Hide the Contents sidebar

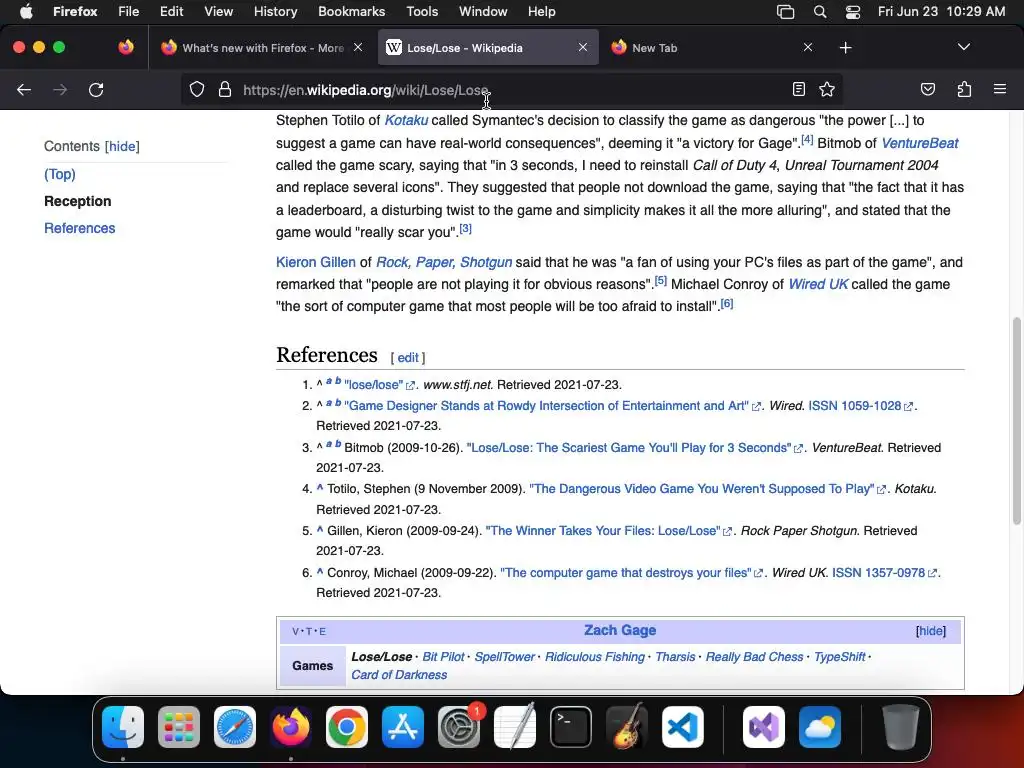122,146
